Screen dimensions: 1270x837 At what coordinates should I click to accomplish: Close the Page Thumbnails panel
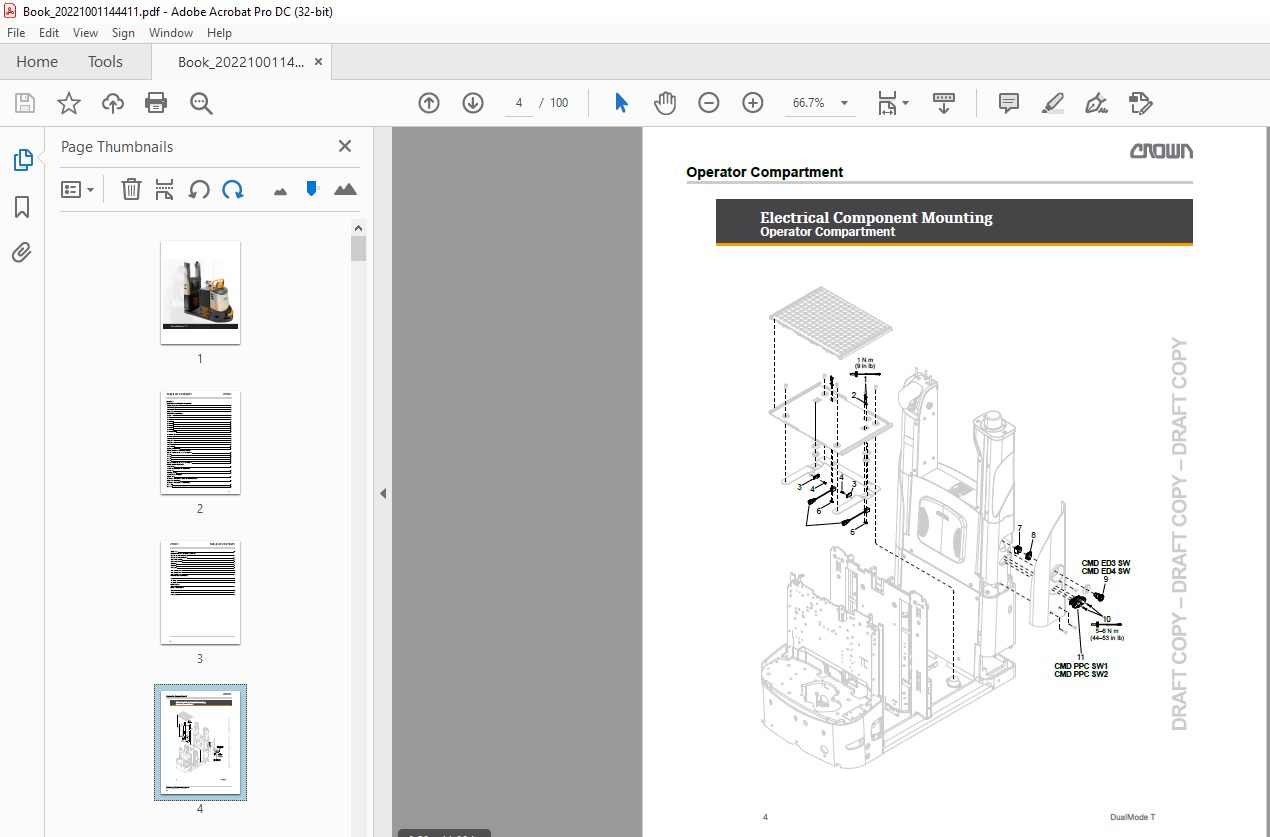click(x=345, y=146)
